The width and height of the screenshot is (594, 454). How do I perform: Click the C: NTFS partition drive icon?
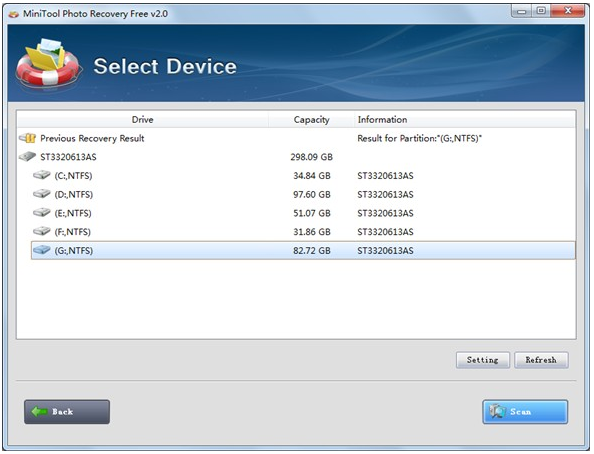pyautogui.click(x=42, y=175)
